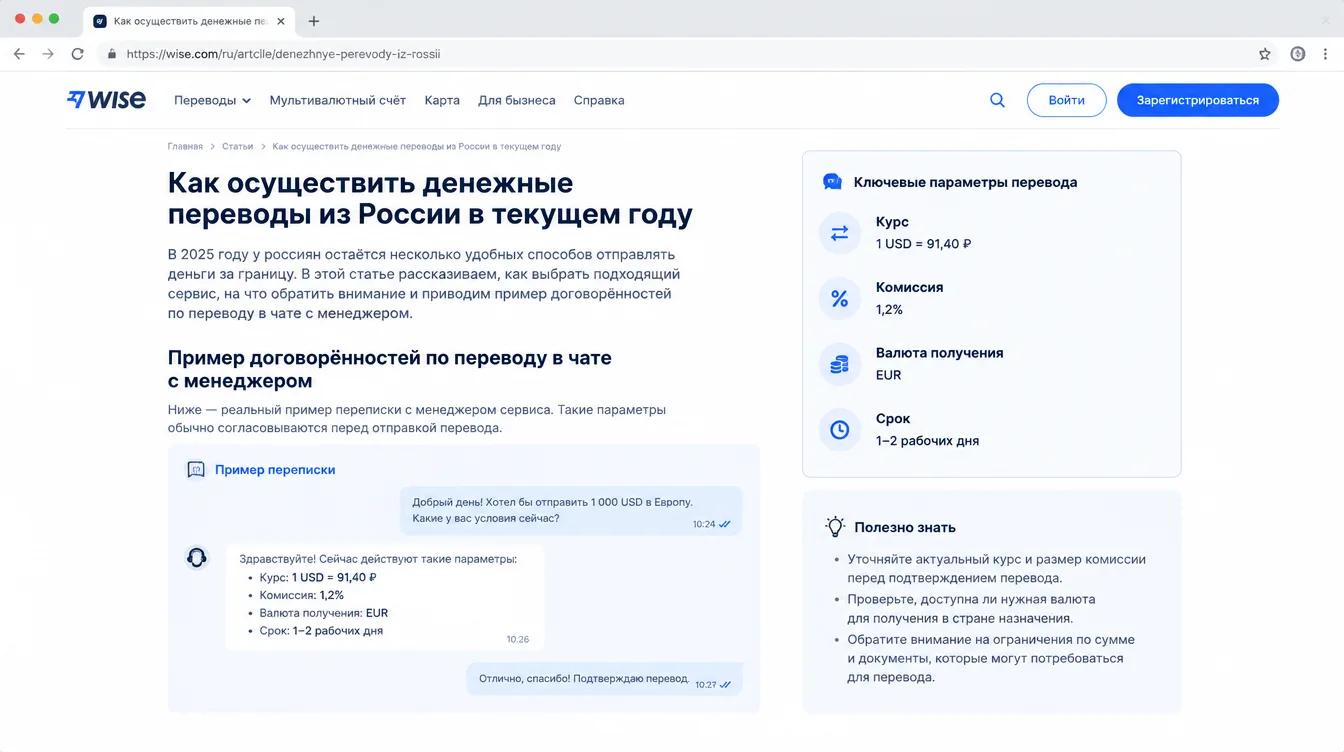Click the manager headset avatar in chat
The width and height of the screenshot is (1344, 752).
[197, 558]
